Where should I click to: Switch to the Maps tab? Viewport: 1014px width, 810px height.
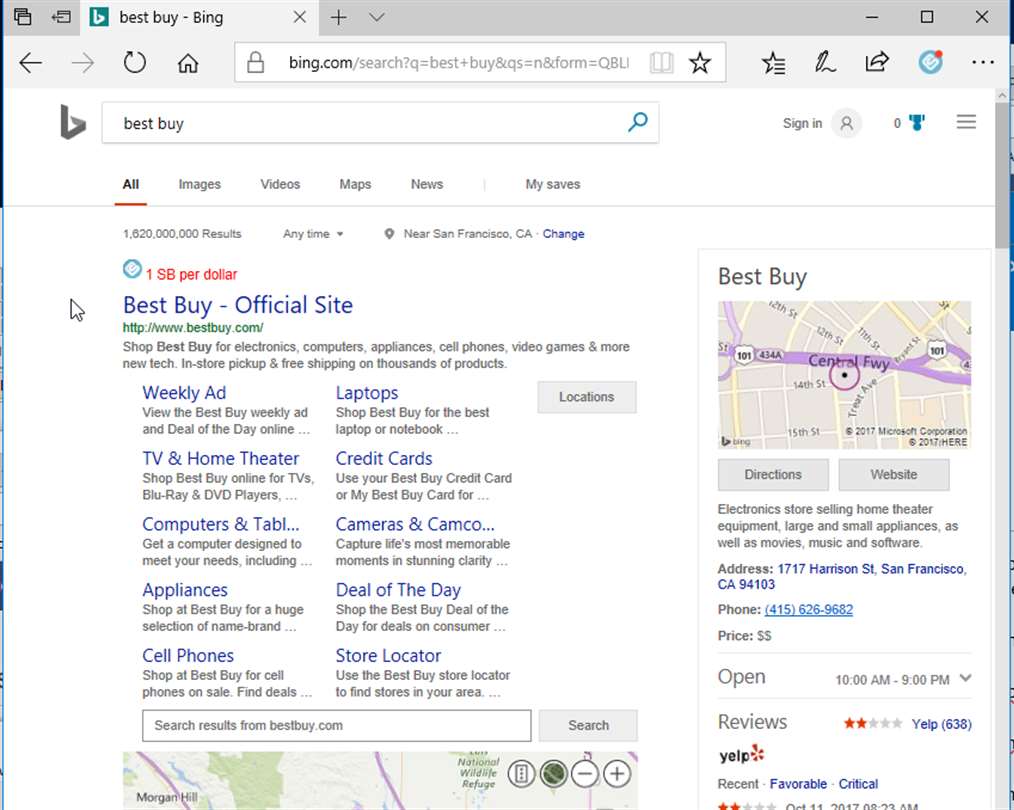pos(355,184)
